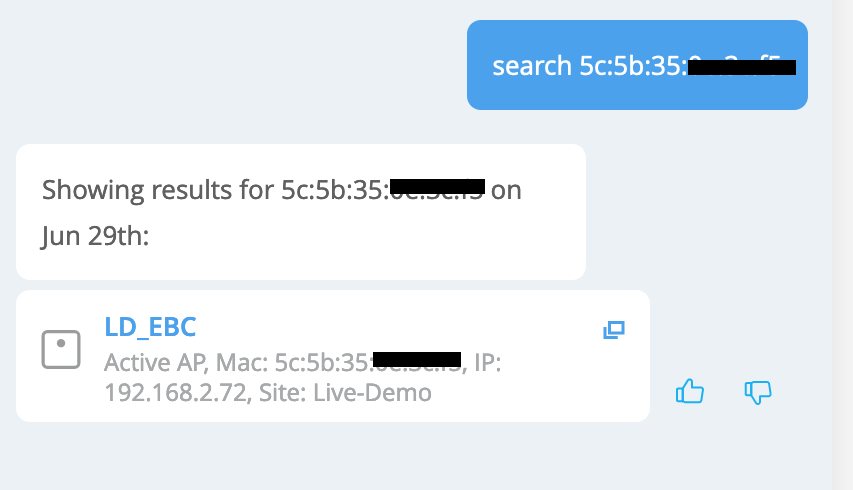Click the redacted MAC in the response bubble
This screenshot has width=853, height=490.
click(x=437, y=187)
